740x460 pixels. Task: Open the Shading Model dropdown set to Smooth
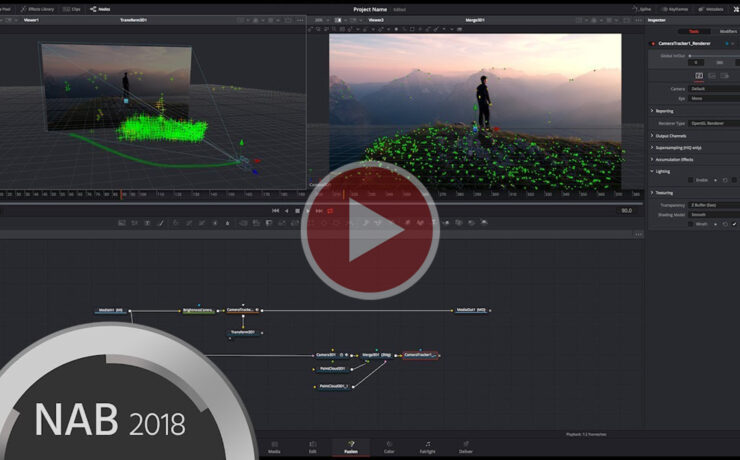click(714, 215)
